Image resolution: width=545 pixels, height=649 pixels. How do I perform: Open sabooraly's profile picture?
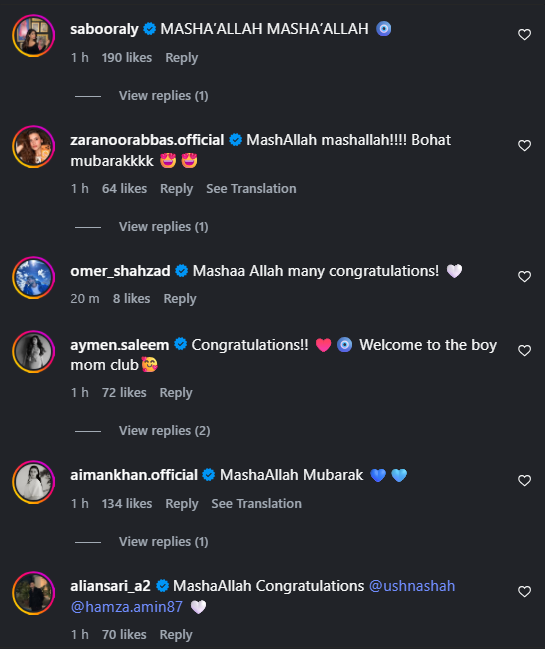click(x=34, y=35)
